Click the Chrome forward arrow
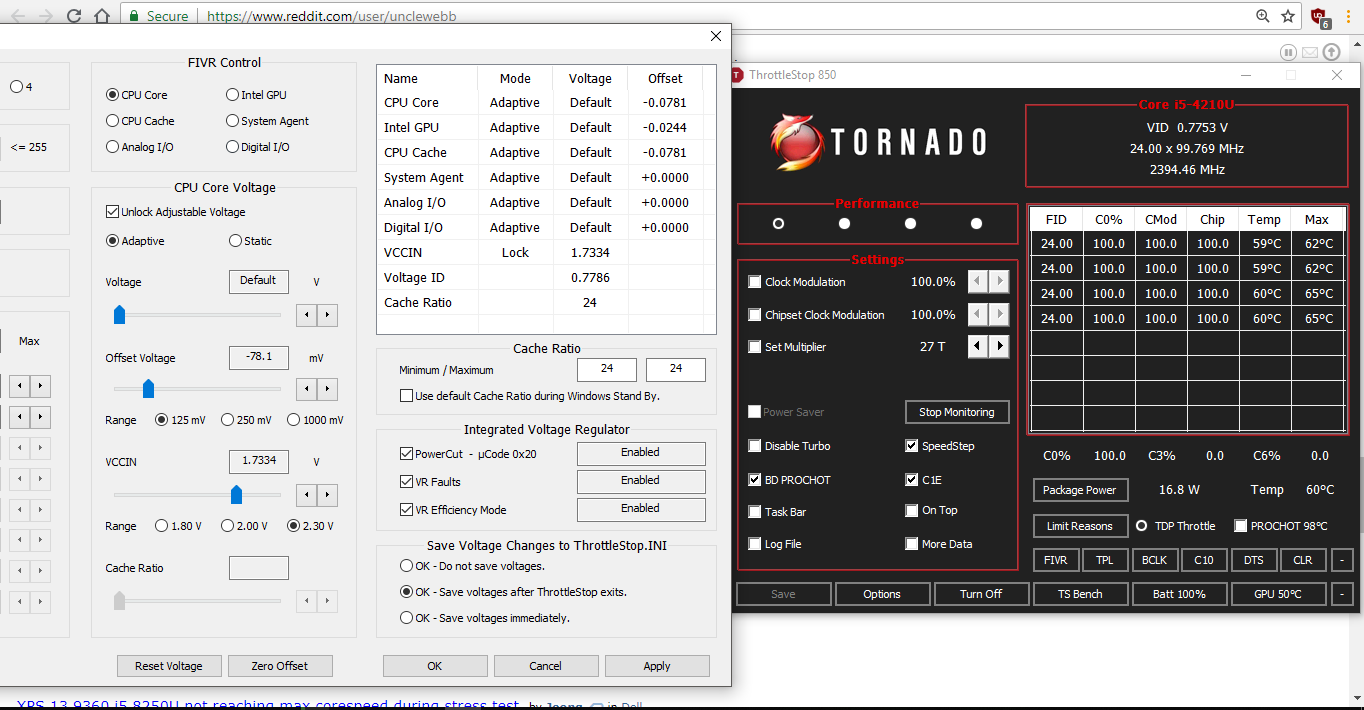 coord(44,16)
